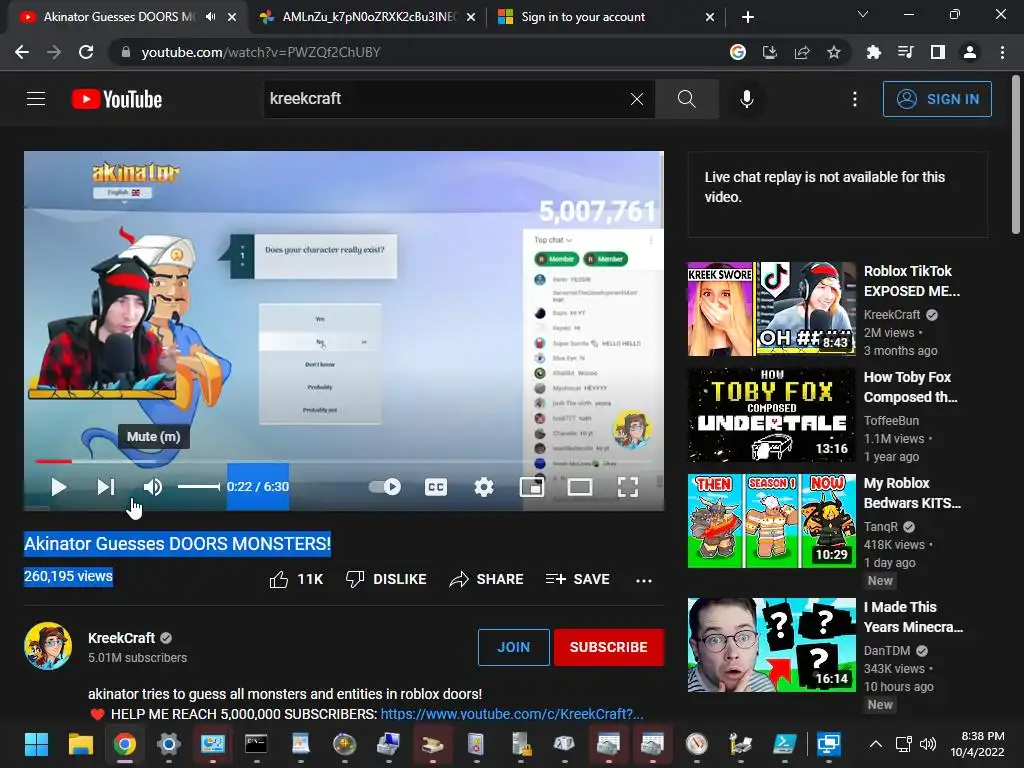Click page vertical scrollbar

pos(1016,154)
